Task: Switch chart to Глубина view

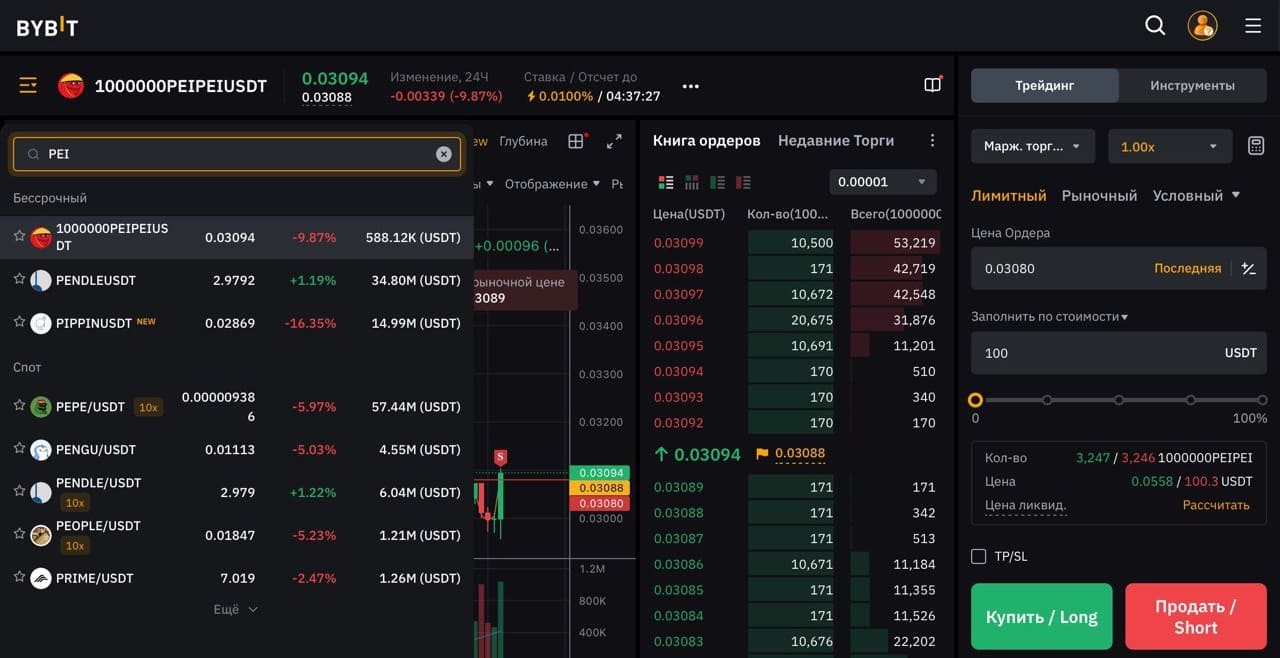Action: [523, 141]
